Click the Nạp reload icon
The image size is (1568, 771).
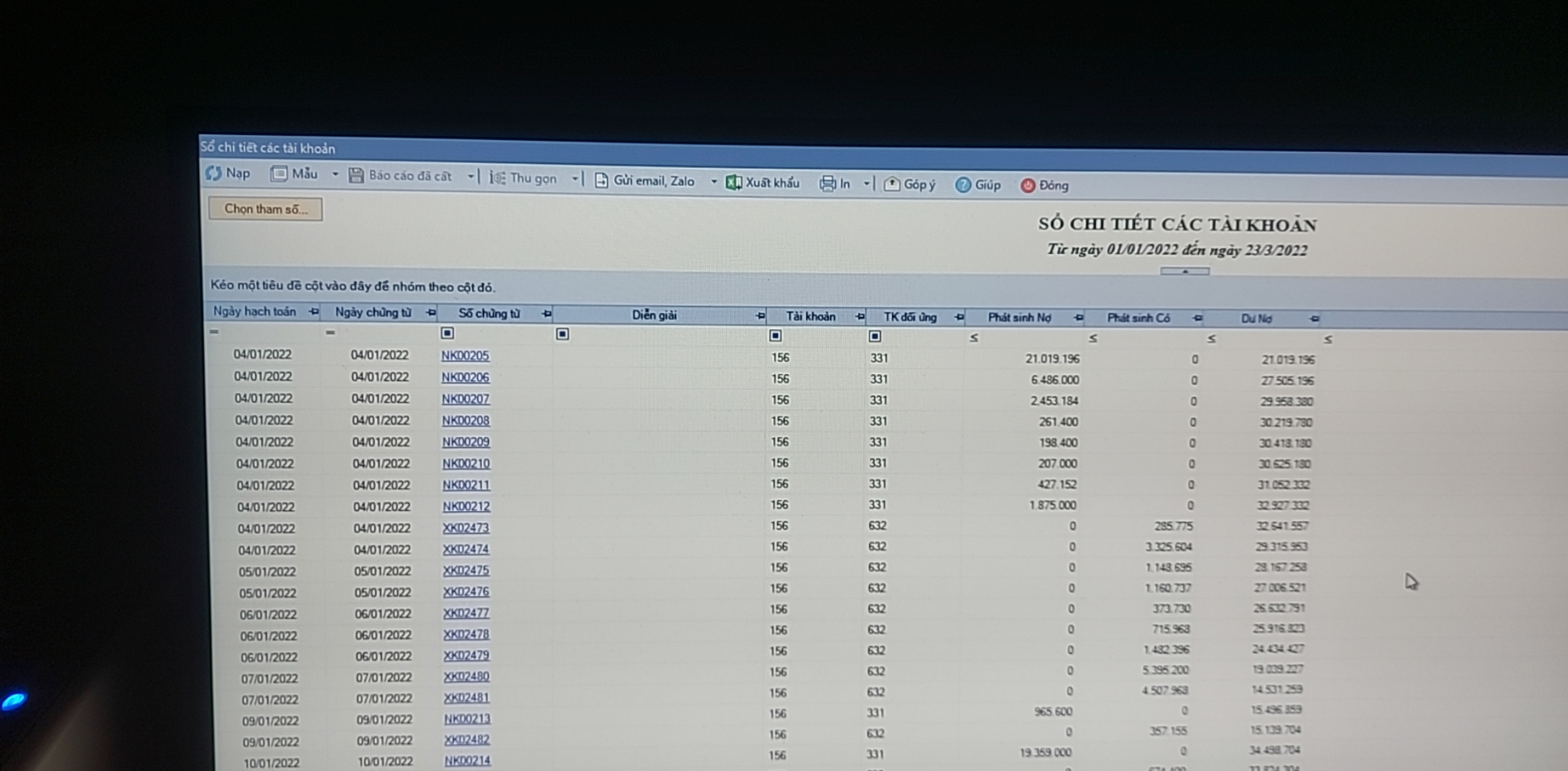point(214,173)
